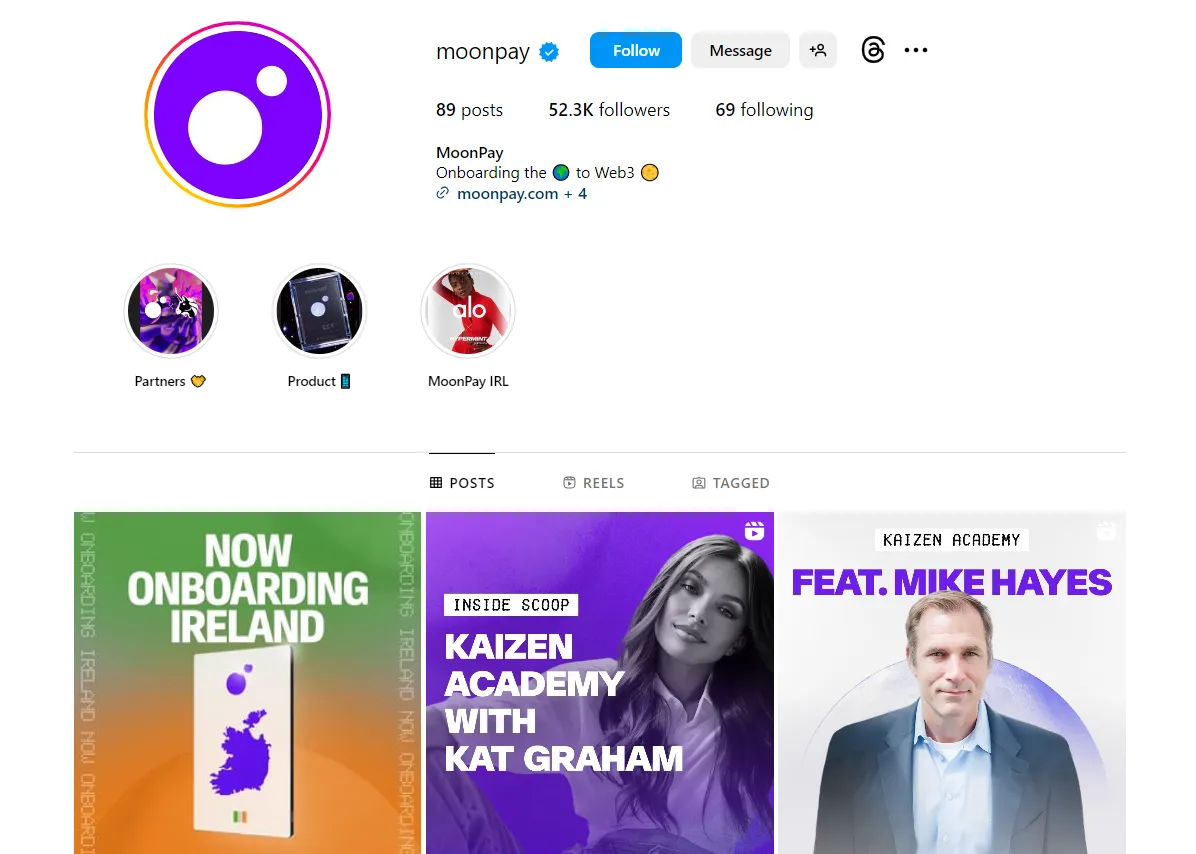The image size is (1196, 854).
Task: Click the similar accounts add-person icon
Action: coord(818,50)
